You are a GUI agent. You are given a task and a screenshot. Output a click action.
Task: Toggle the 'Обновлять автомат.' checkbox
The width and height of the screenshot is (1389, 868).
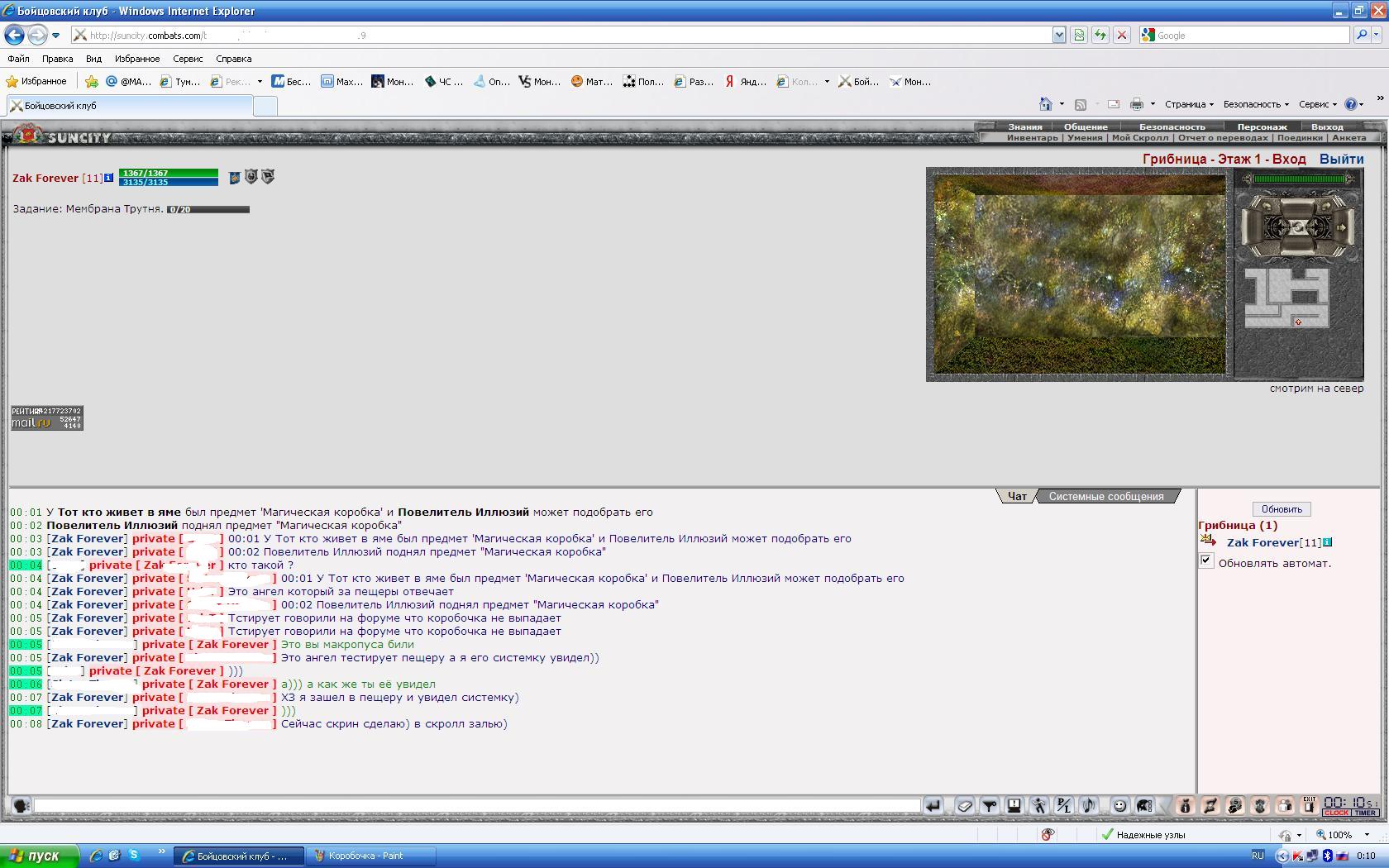1206,561
